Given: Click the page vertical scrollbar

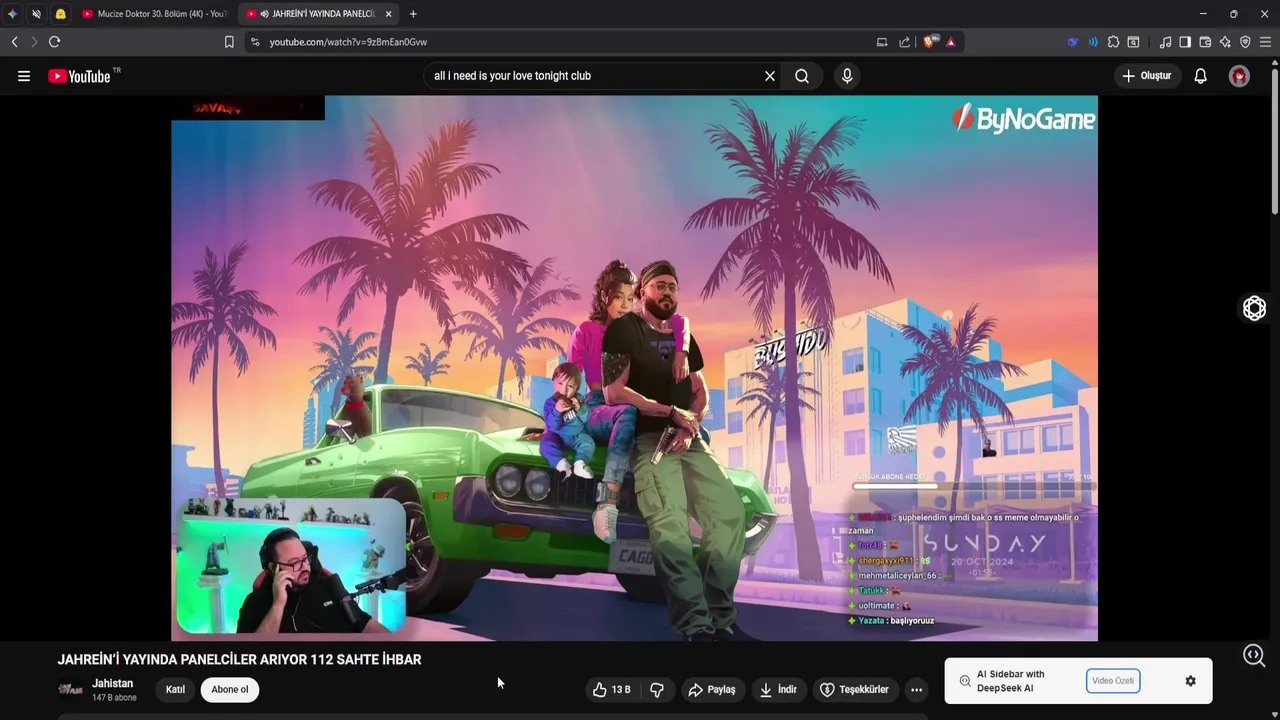Looking at the screenshot, I should 1275,140.
